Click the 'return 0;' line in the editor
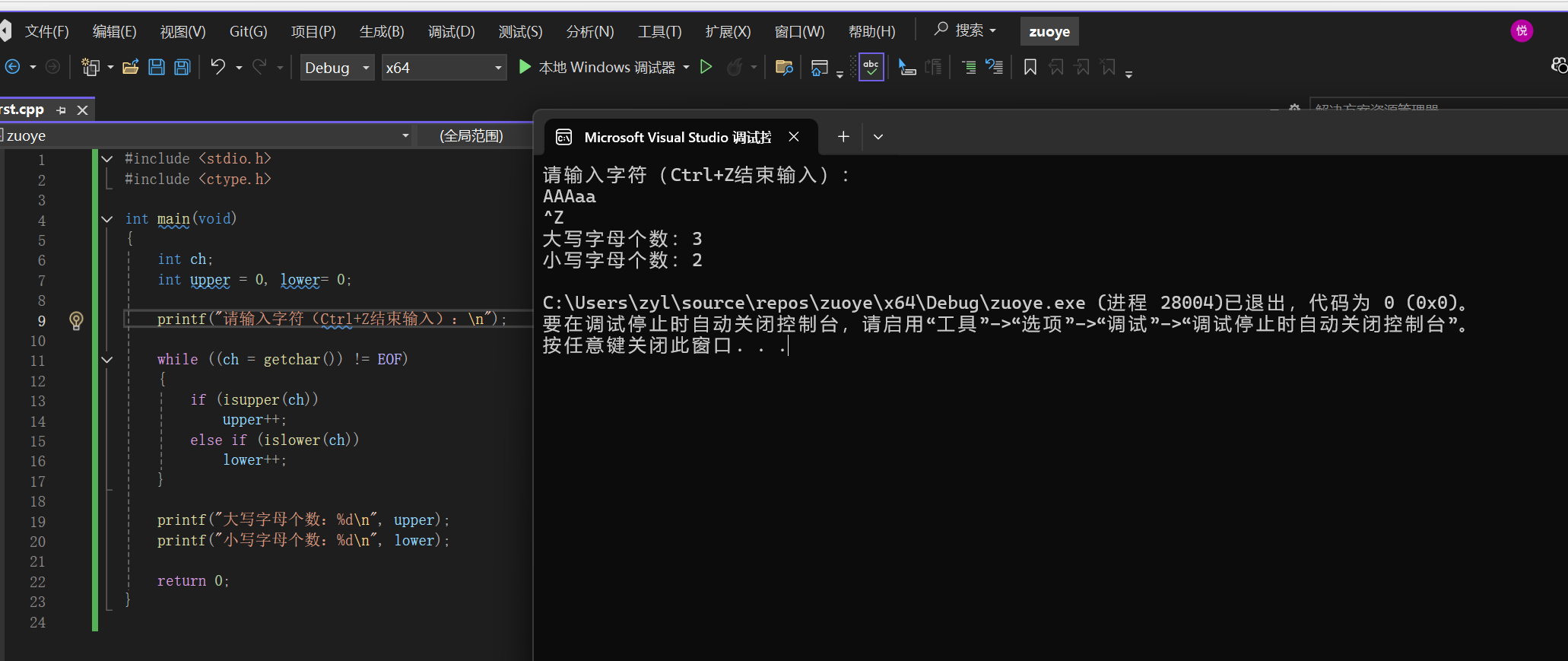Screen dimensions: 1568x661 (x=192, y=580)
